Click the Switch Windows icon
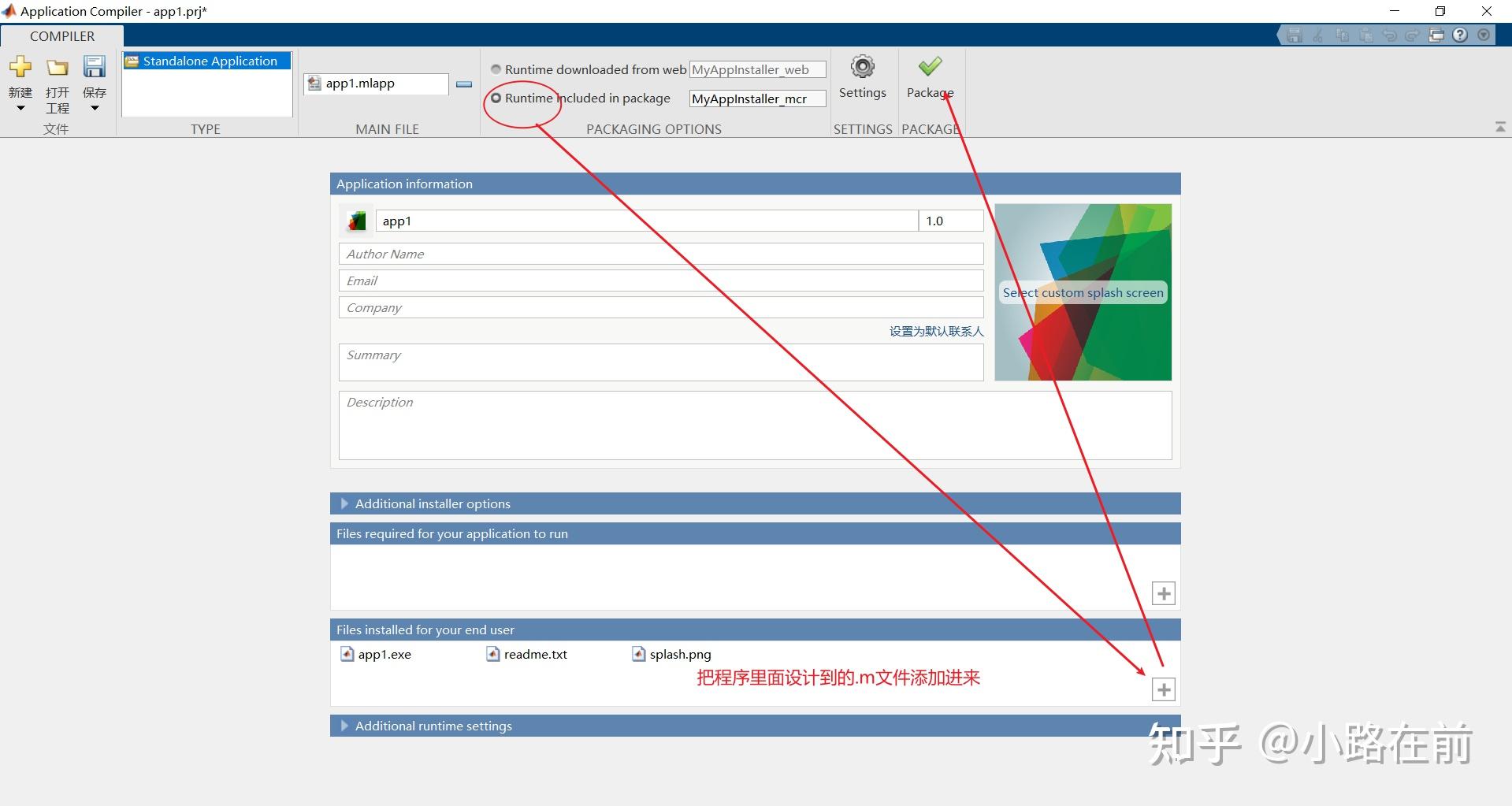 click(x=1436, y=35)
